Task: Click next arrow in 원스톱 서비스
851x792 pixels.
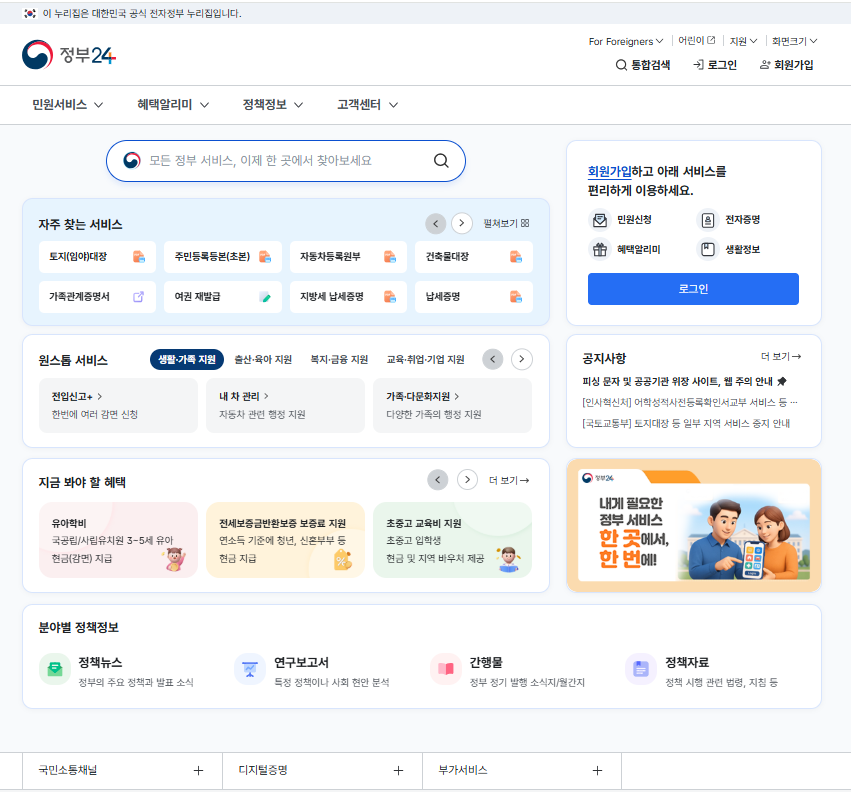Action: click(x=522, y=359)
